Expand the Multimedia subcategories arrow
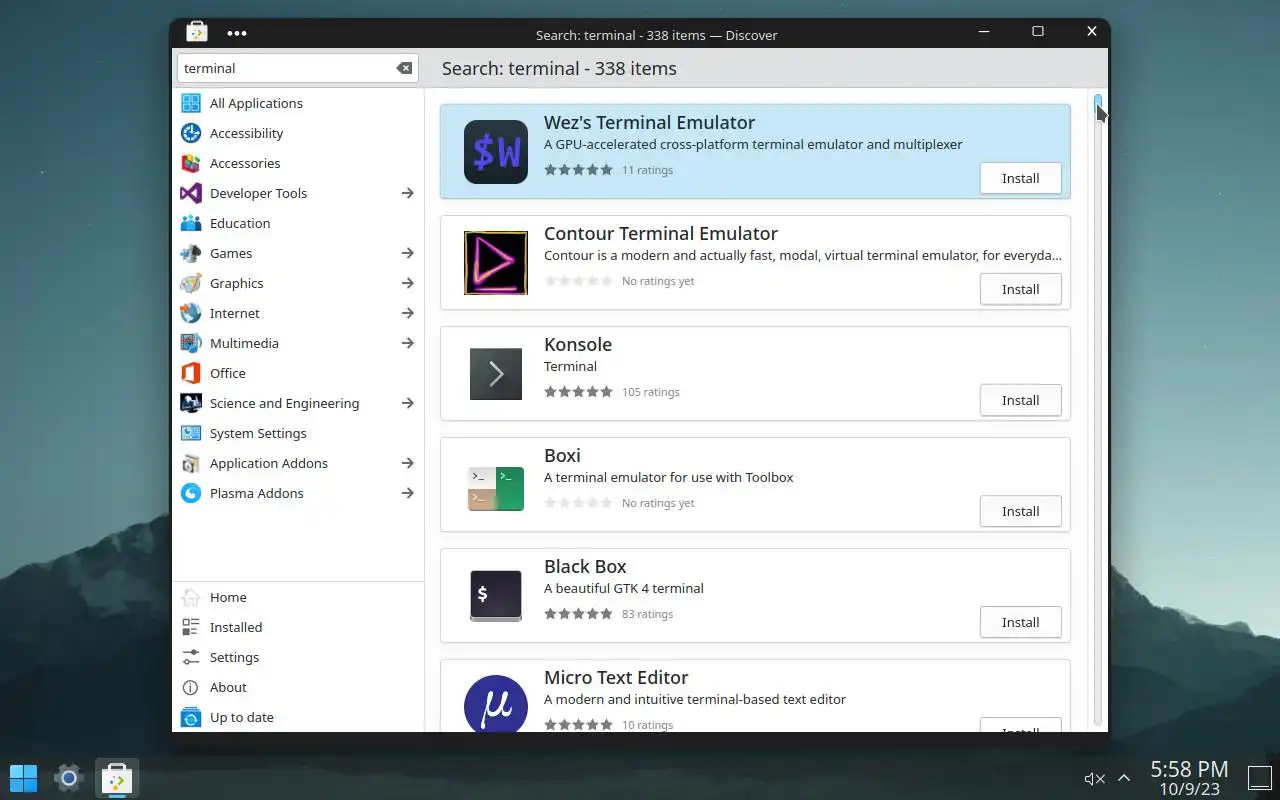This screenshot has width=1280, height=800. coord(407,343)
